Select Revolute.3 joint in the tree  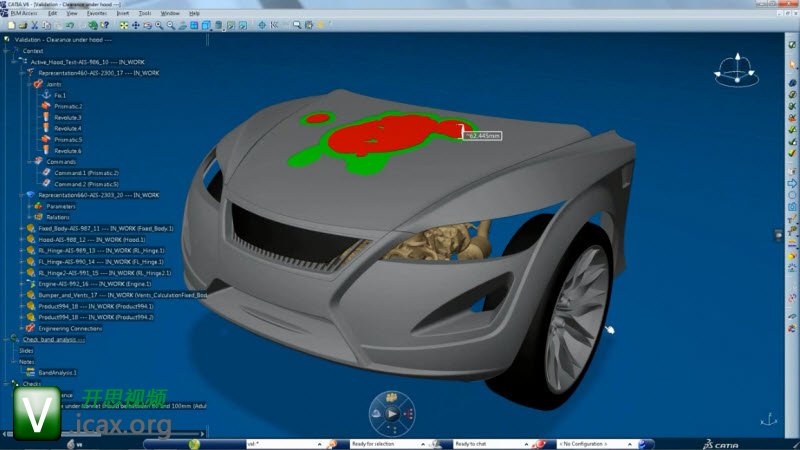click(x=67, y=117)
